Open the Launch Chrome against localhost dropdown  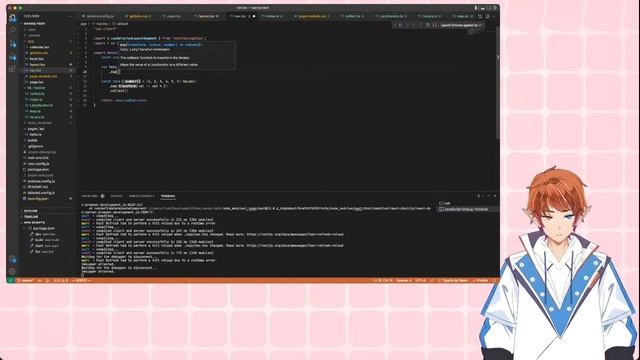(460, 25)
